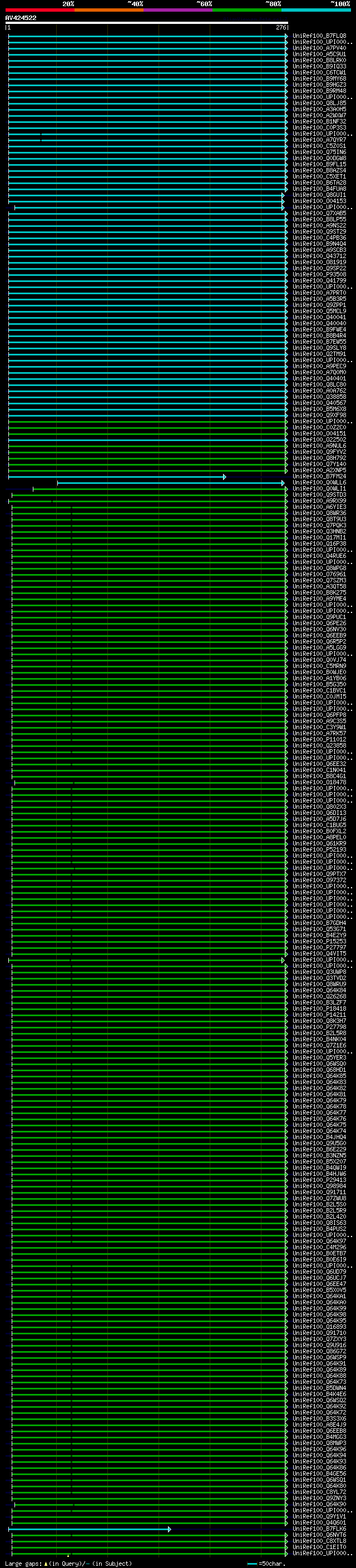The image size is (356, 1568).
Task: Select hit label UniRef100_O76961
Action: (x=319, y=574)
